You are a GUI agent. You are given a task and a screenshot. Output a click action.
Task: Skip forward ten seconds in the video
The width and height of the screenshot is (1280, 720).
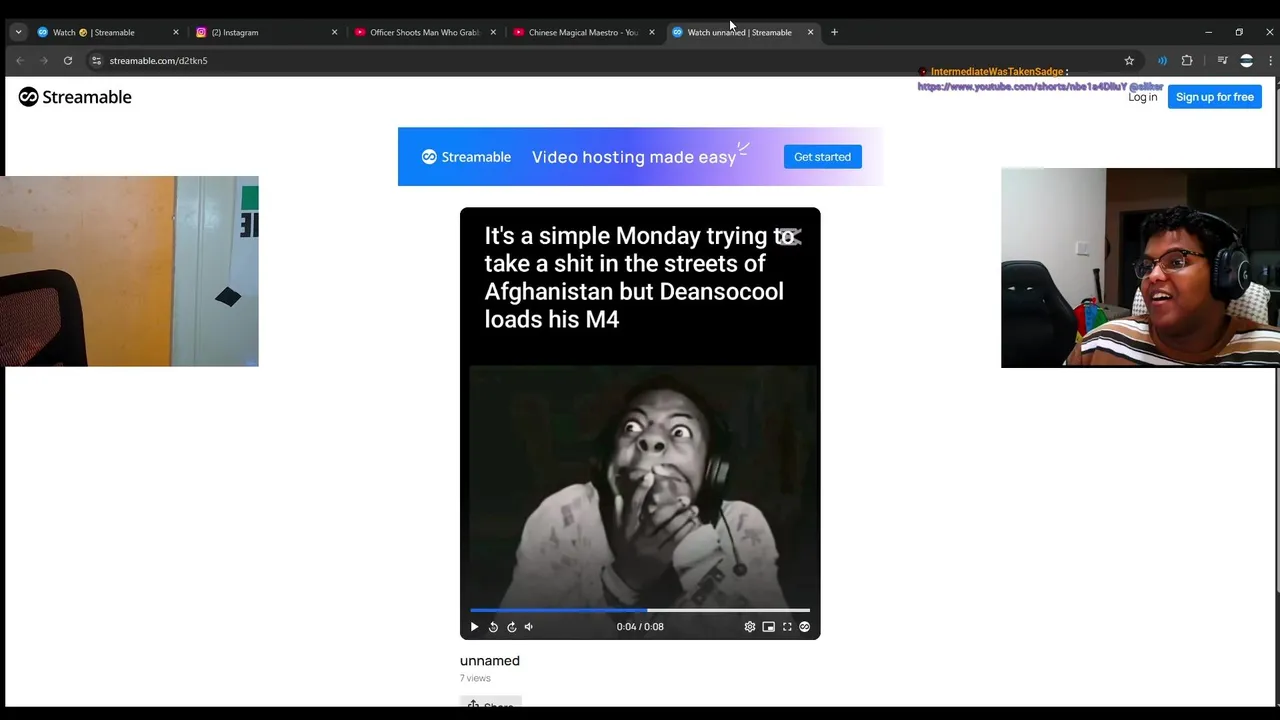(511, 627)
